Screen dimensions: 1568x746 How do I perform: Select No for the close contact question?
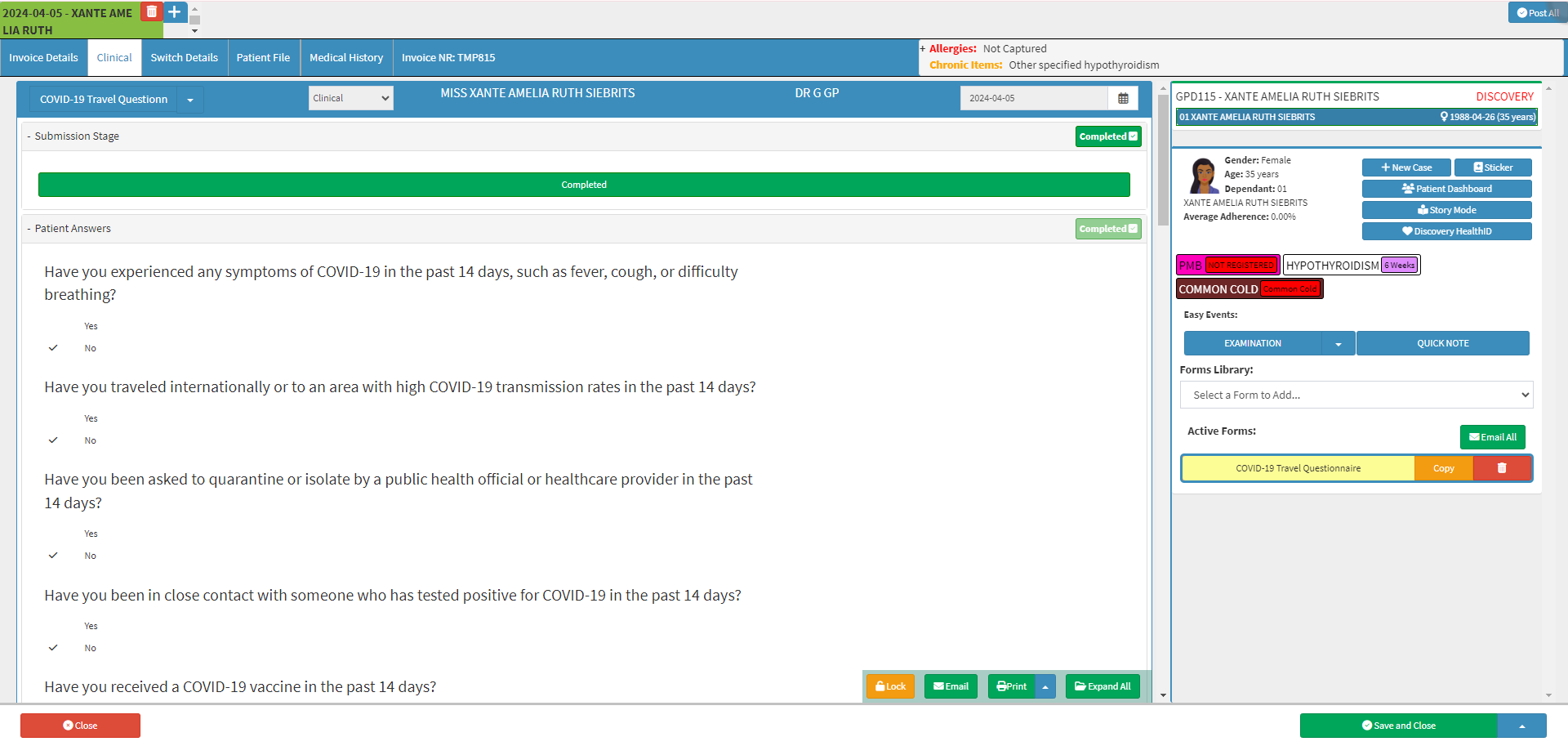(90, 648)
